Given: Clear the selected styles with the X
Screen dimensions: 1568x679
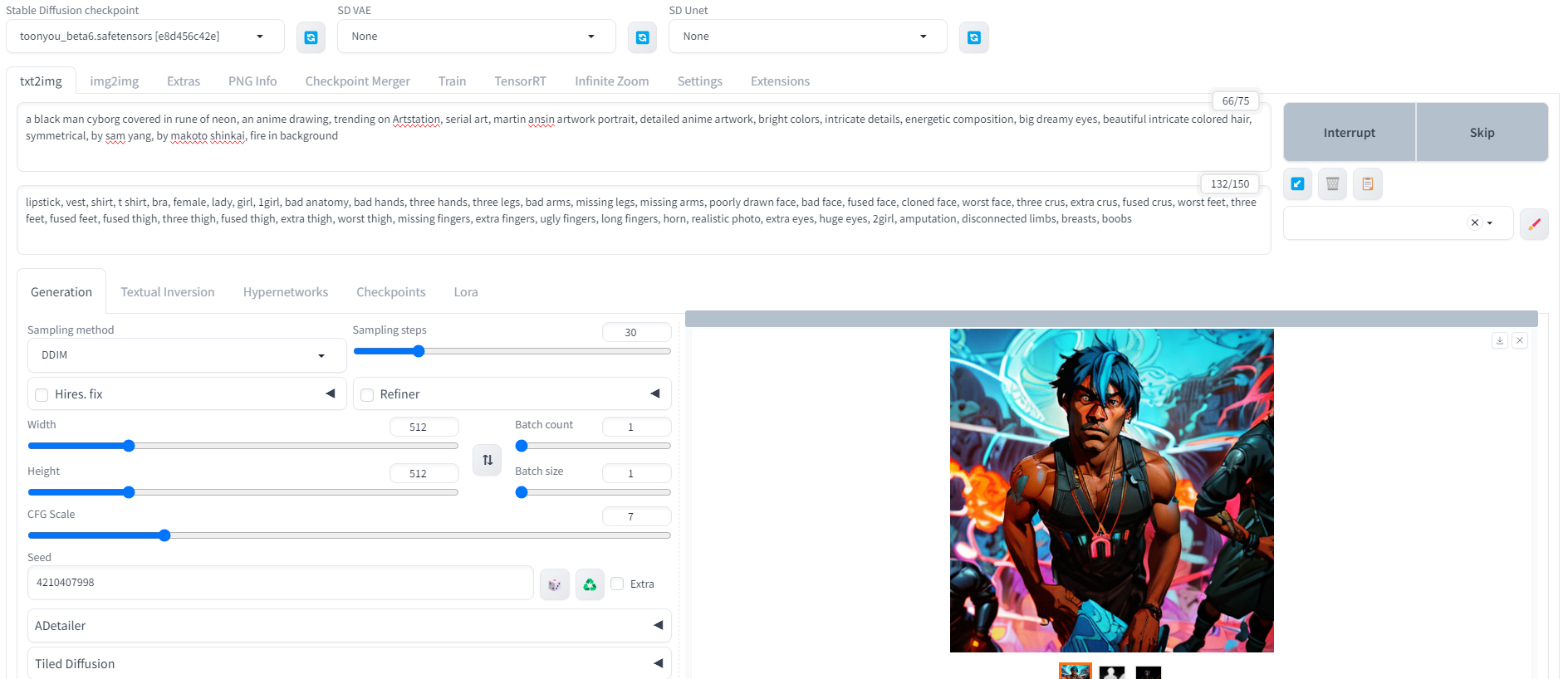Looking at the screenshot, I should [1475, 222].
